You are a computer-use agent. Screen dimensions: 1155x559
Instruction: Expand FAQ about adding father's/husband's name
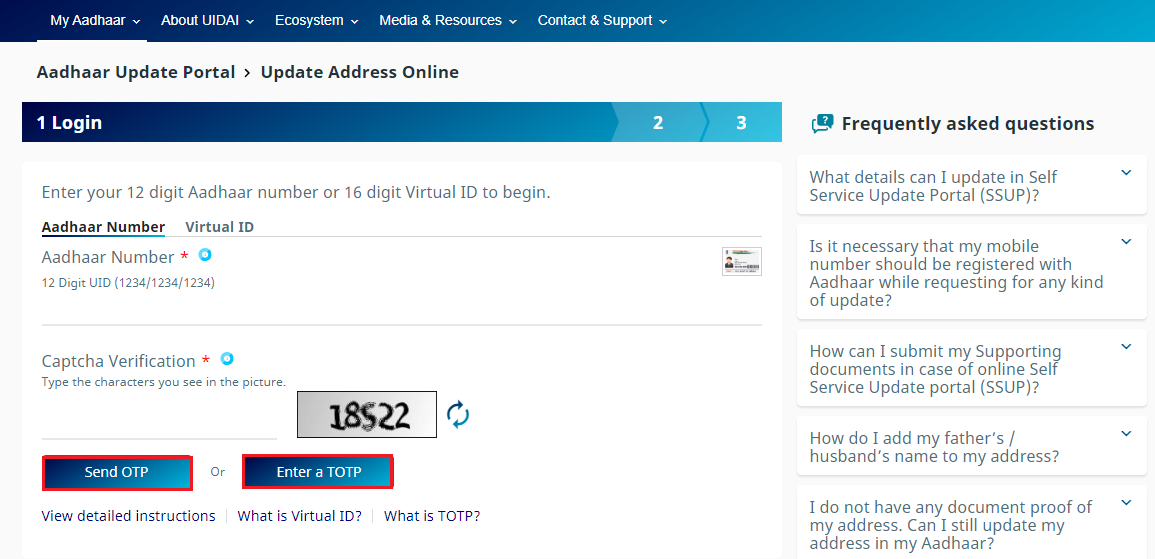[x=972, y=446]
